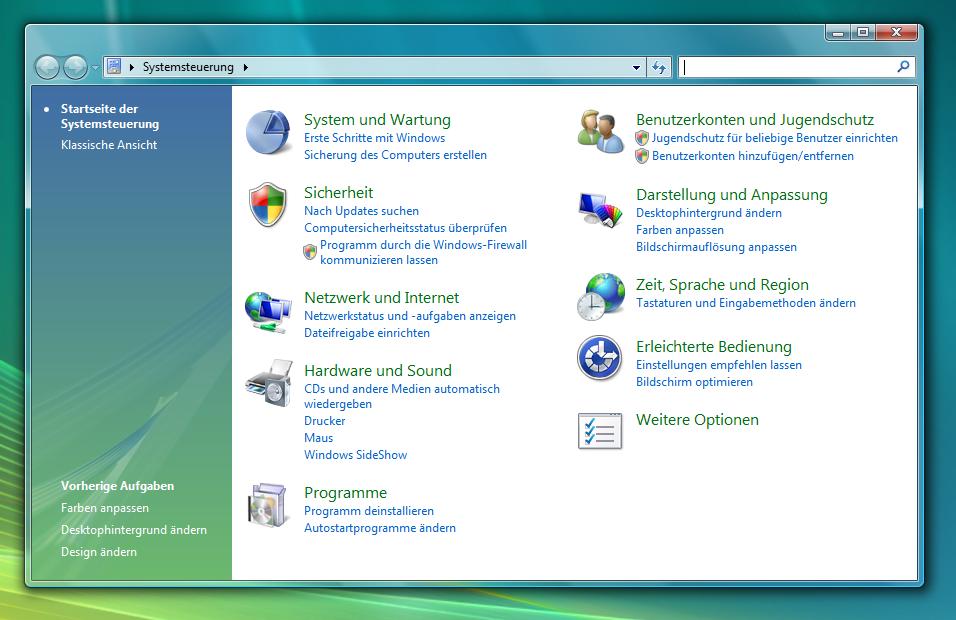Open the Netzwerk und Internet globe icon
The height and width of the screenshot is (620, 956).
tap(268, 312)
